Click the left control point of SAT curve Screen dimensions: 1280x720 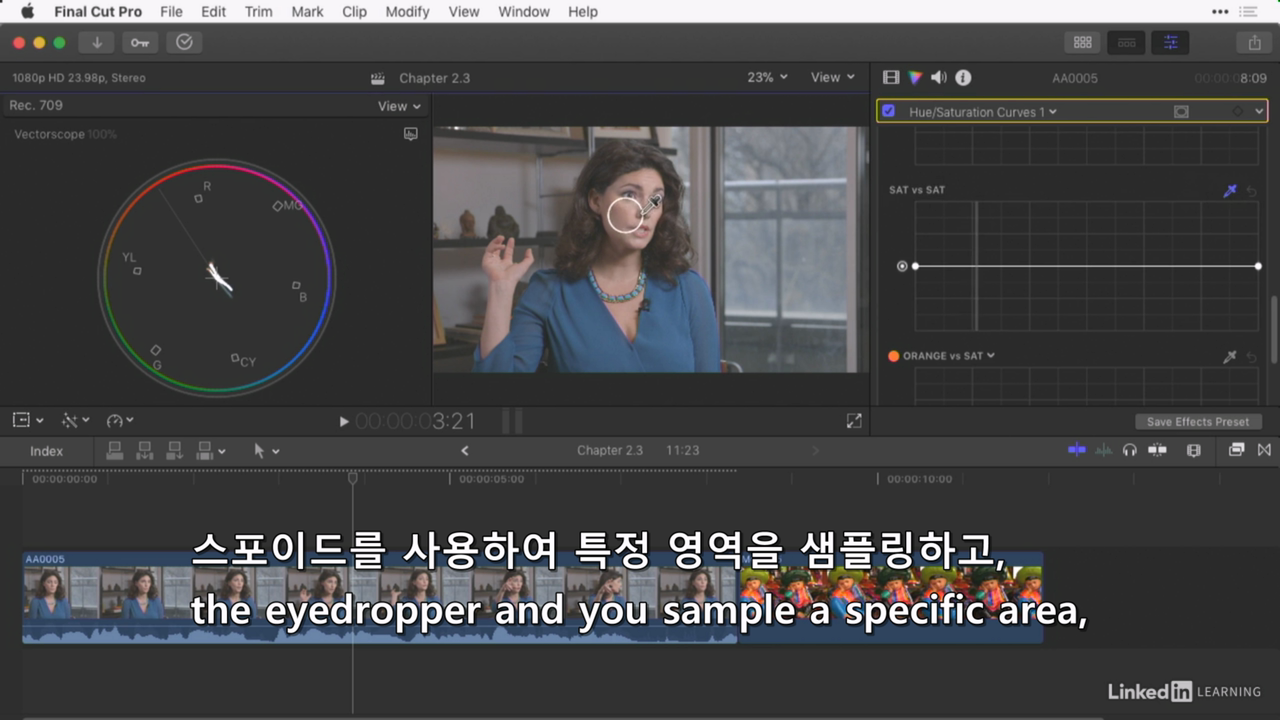pyautogui.click(x=915, y=266)
